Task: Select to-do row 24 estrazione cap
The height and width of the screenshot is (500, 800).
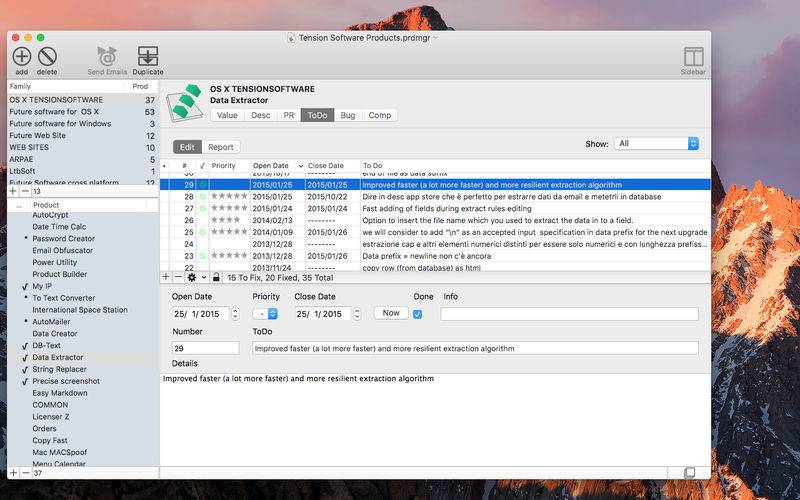Action: click(435, 244)
